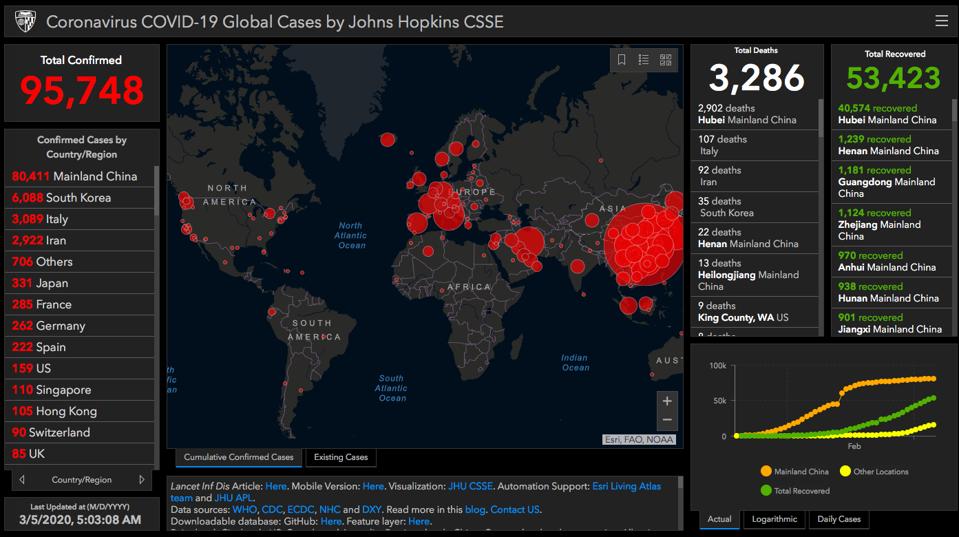Click the Contact US link
Image resolution: width=959 pixels, height=537 pixels.
click(x=515, y=509)
